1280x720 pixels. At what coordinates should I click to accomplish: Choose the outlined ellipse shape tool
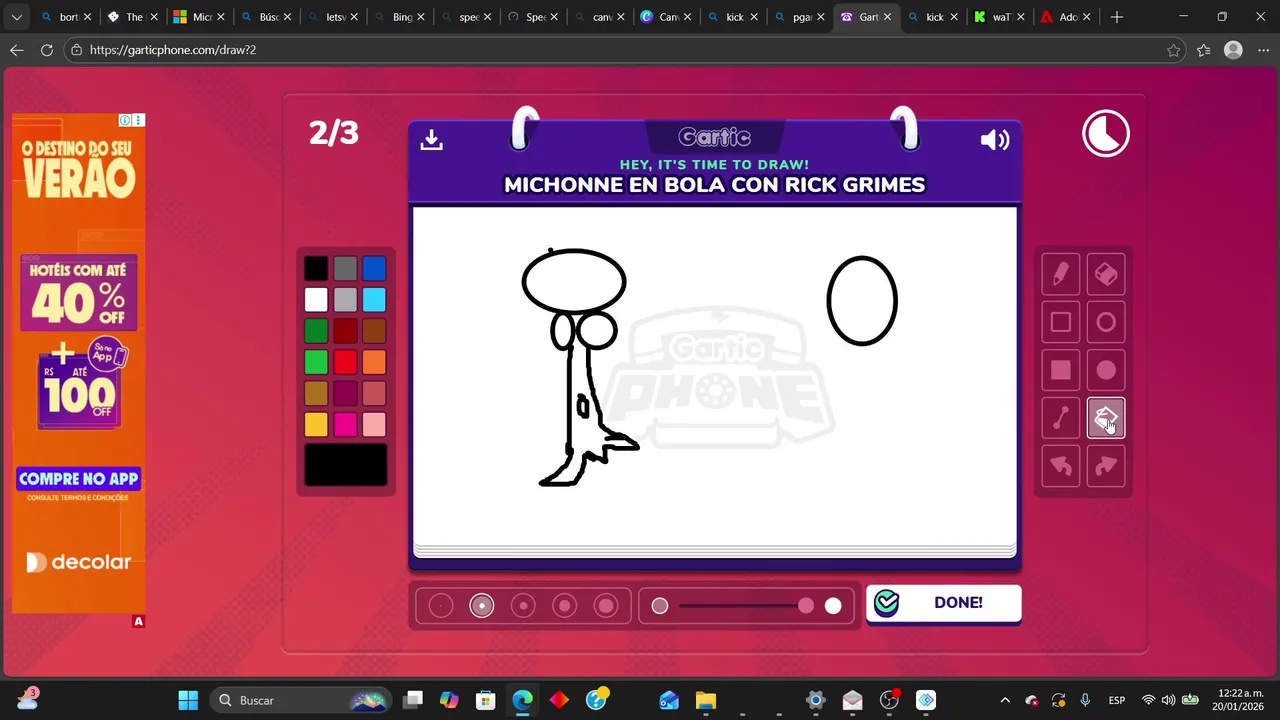(x=1106, y=322)
